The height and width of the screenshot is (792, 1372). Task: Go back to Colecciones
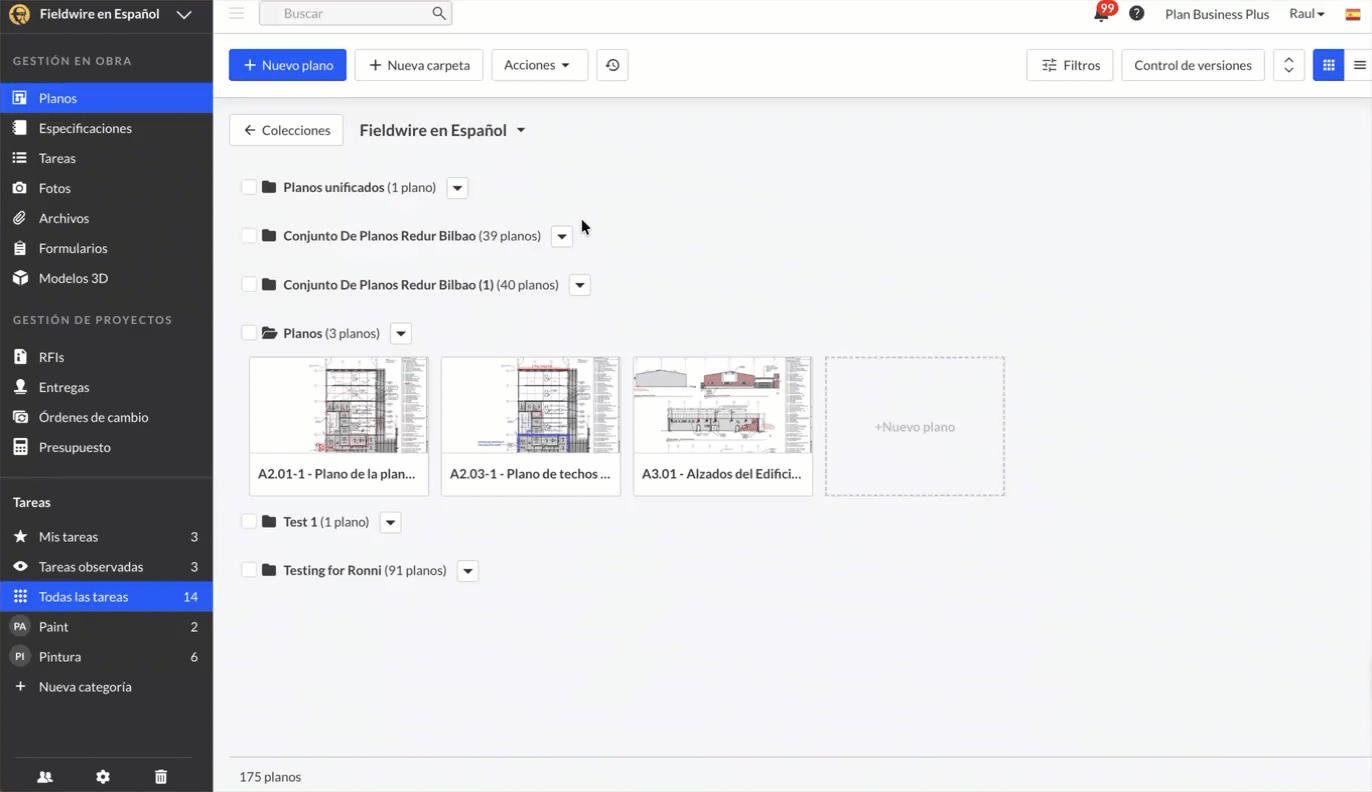pos(286,130)
